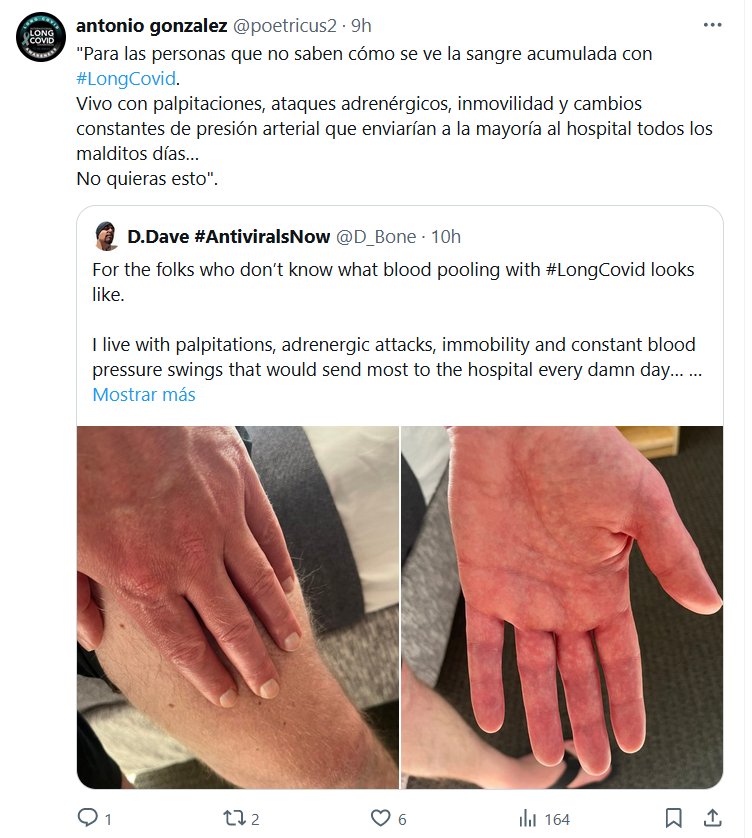The height and width of the screenshot is (838, 752).
Task: Open the left photo of hand on leg
Action: point(237,607)
